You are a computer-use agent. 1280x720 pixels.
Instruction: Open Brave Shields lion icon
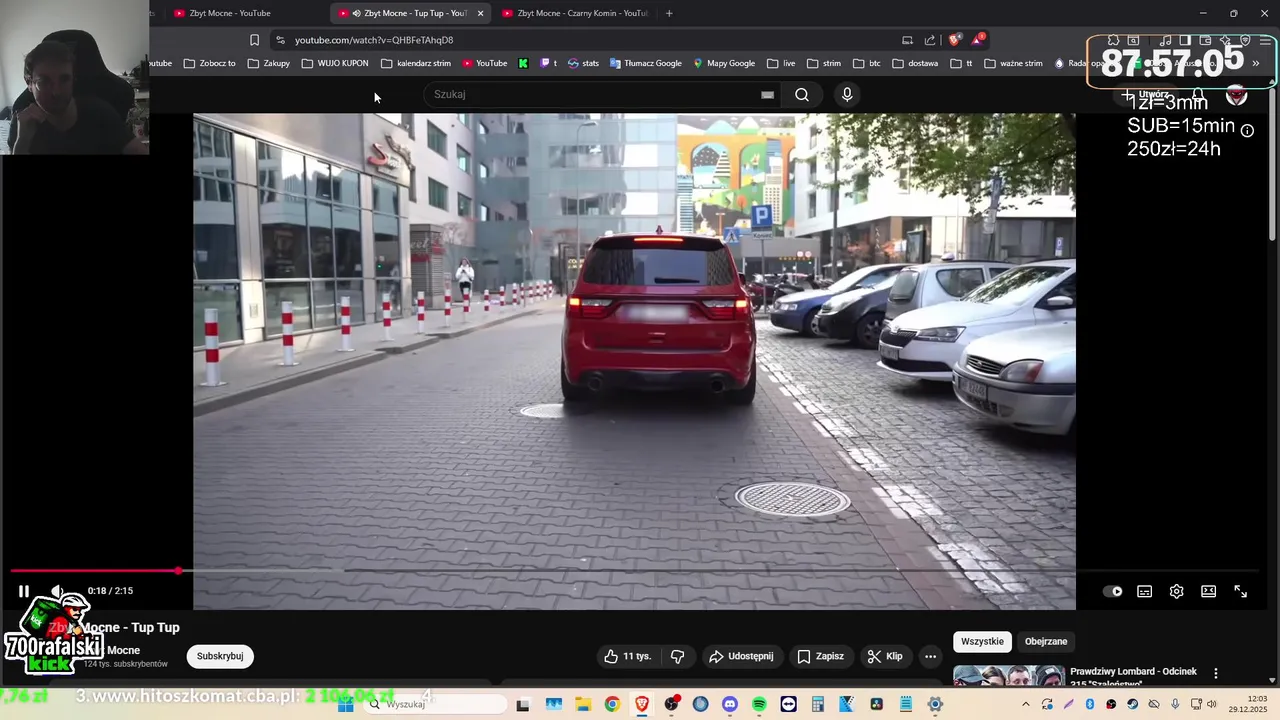(955, 40)
